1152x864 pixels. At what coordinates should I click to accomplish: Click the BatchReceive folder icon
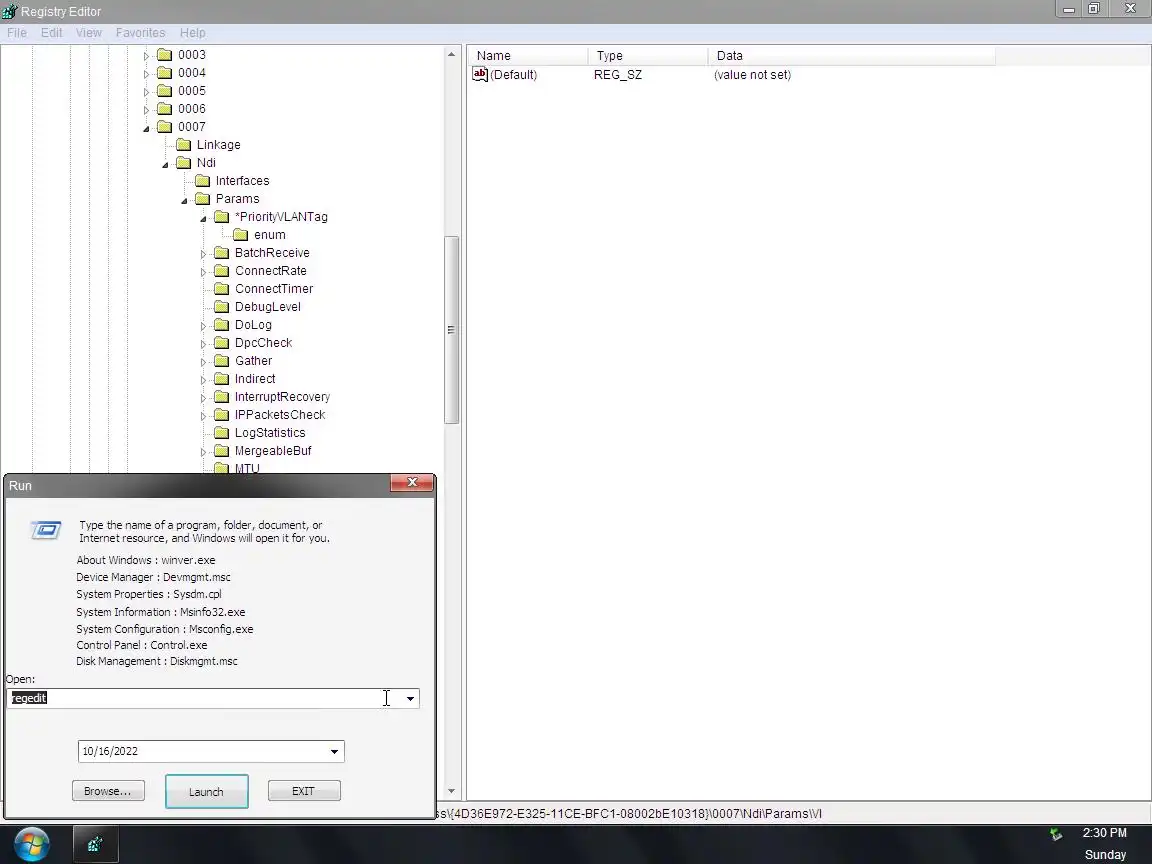[x=222, y=253]
